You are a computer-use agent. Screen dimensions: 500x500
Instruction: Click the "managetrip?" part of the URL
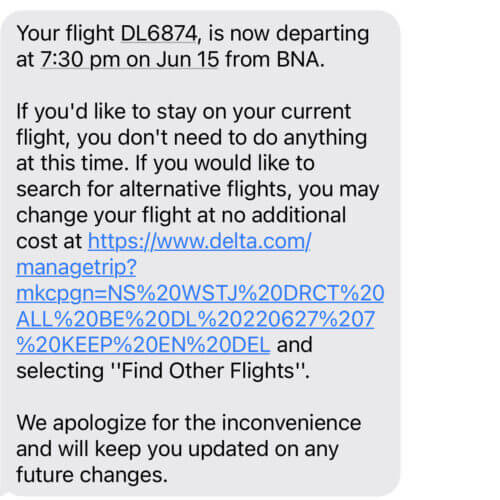pos(76,267)
